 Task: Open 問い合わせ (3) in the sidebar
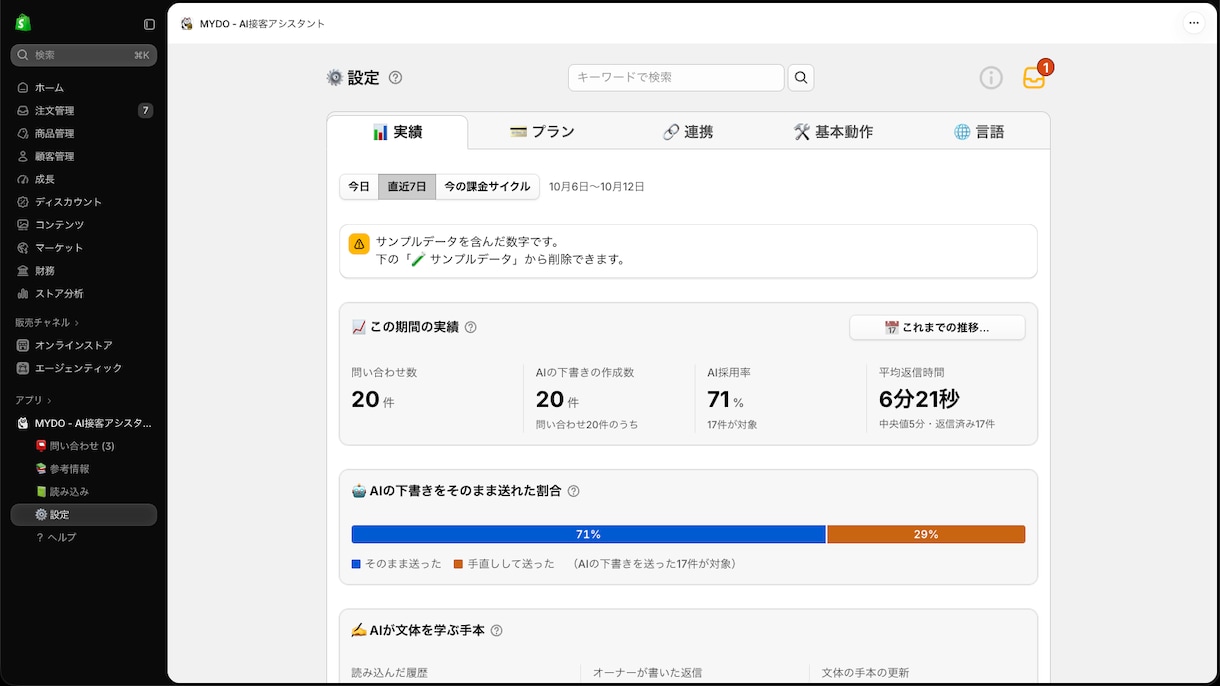click(x=84, y=446)
